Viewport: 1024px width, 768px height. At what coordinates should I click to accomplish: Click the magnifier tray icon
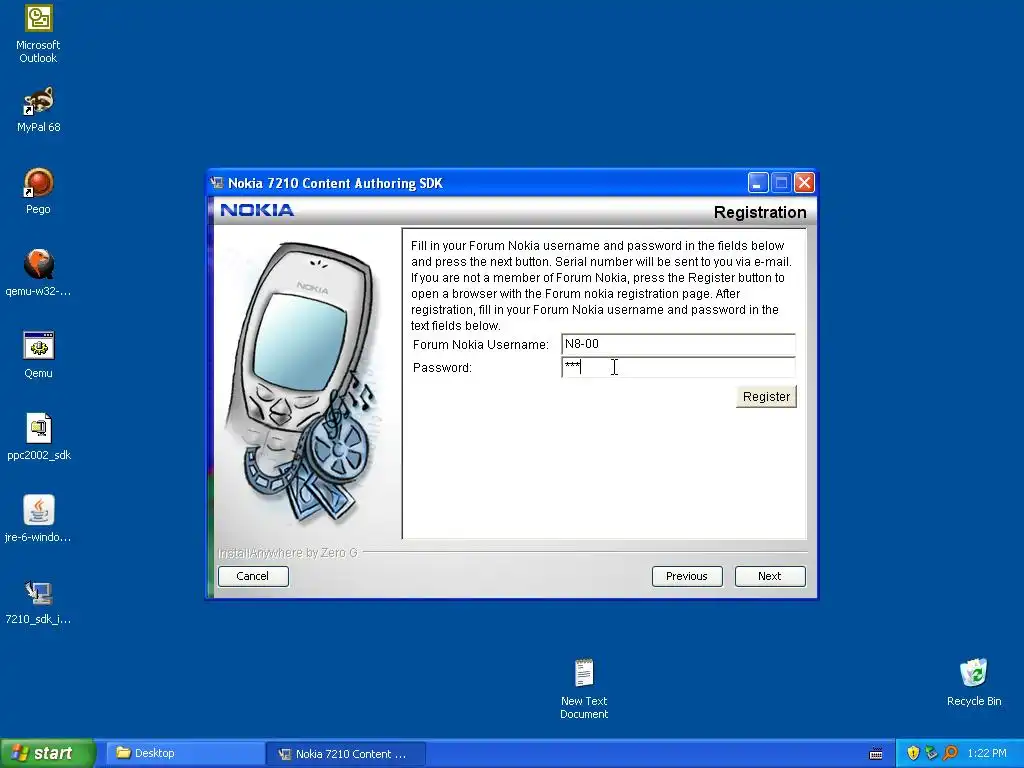[x=950, y=753]
